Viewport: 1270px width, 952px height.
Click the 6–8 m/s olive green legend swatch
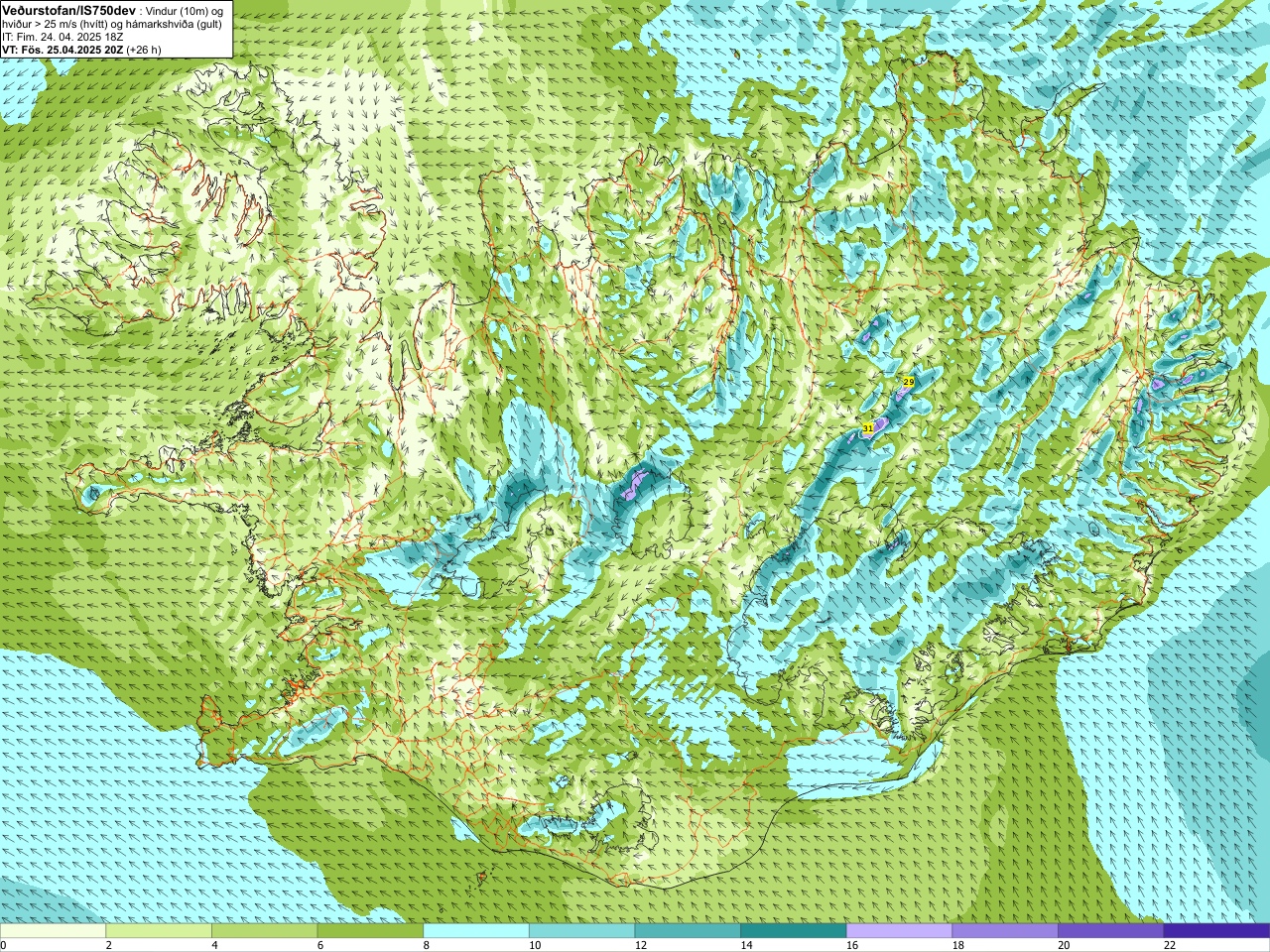pos(370,931)
